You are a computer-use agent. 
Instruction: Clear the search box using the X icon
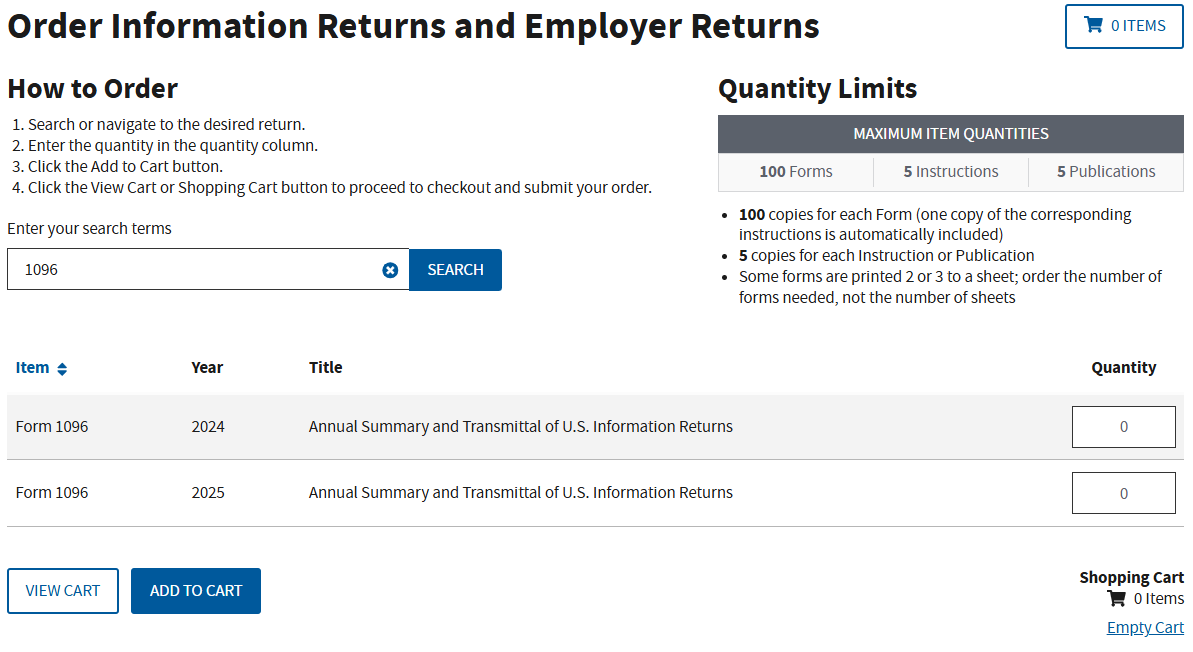pos(390,269)
